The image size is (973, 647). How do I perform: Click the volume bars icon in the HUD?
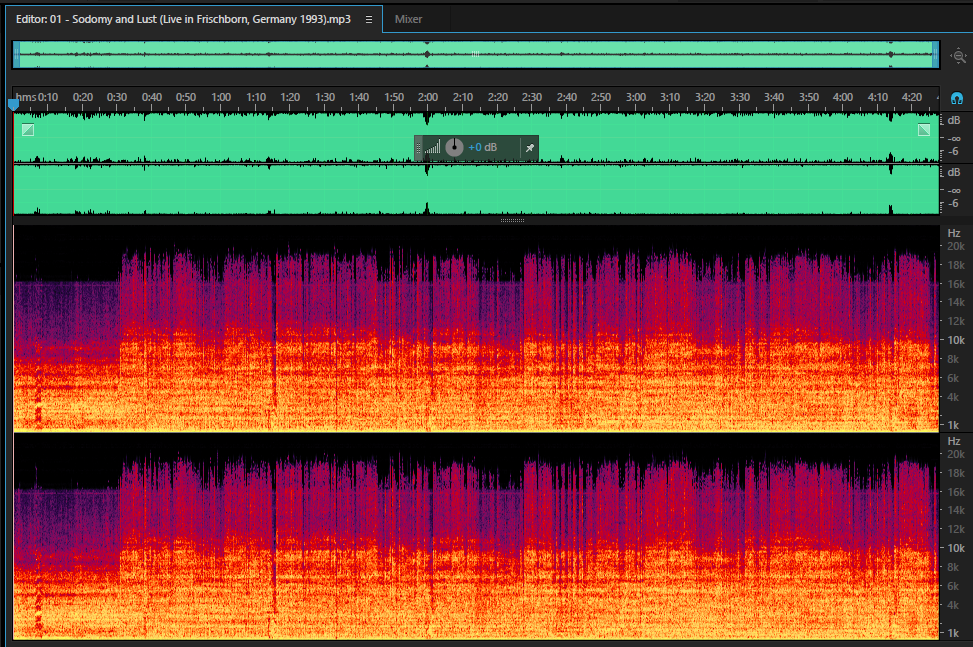tap(433, 147)
